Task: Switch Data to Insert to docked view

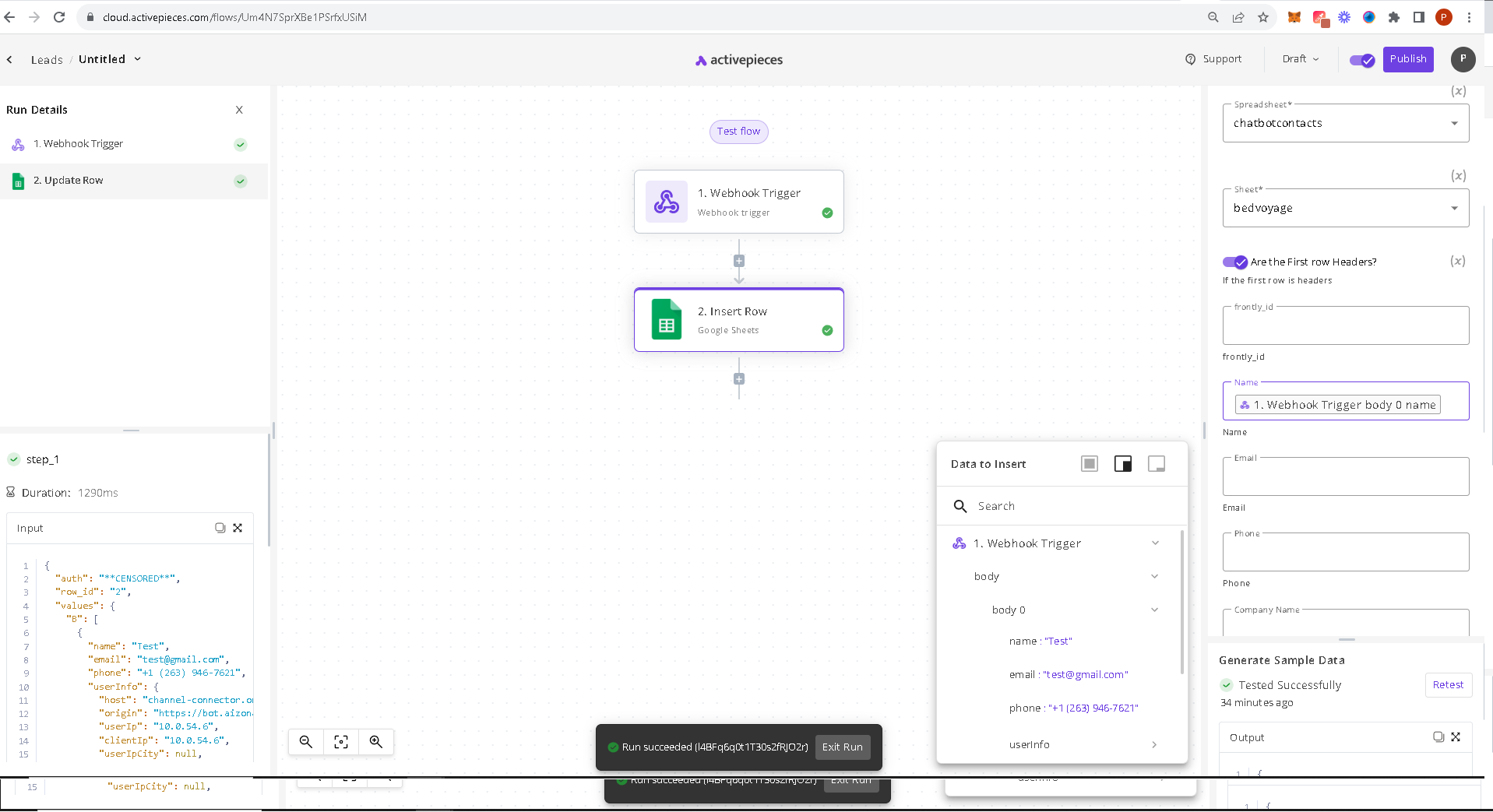Action: pos(1123,464)
